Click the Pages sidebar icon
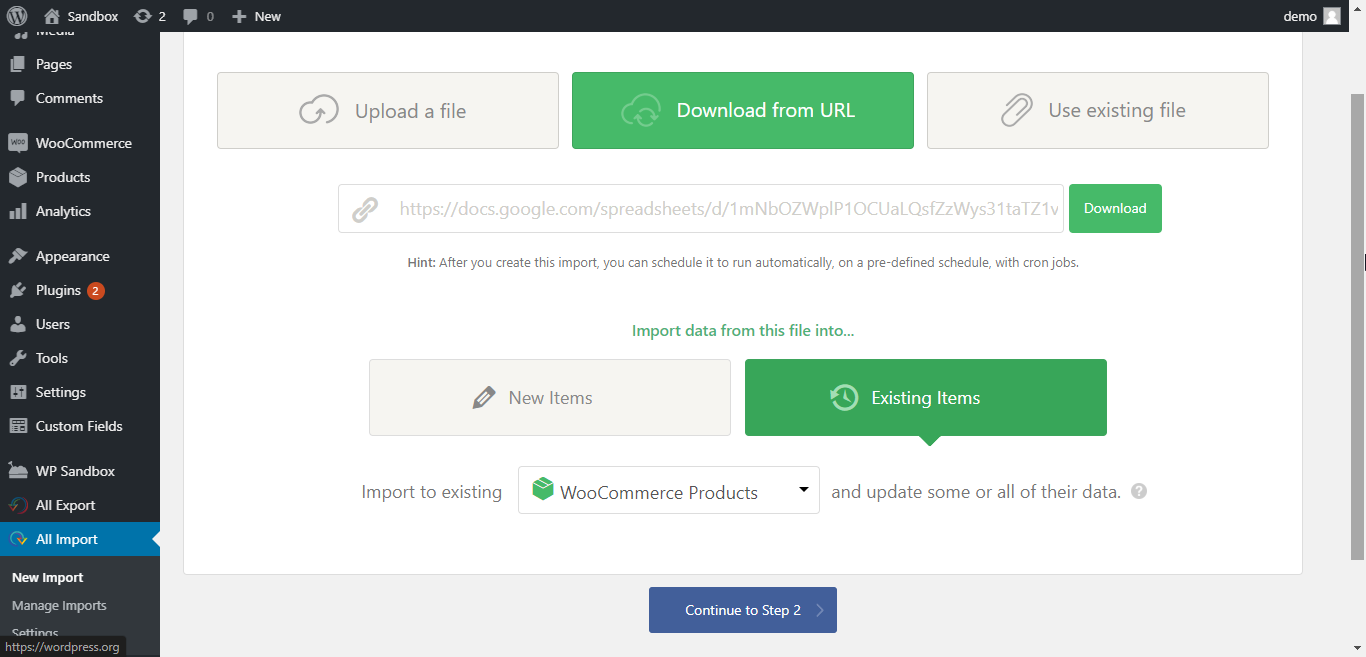 click(x=18, y=64)
